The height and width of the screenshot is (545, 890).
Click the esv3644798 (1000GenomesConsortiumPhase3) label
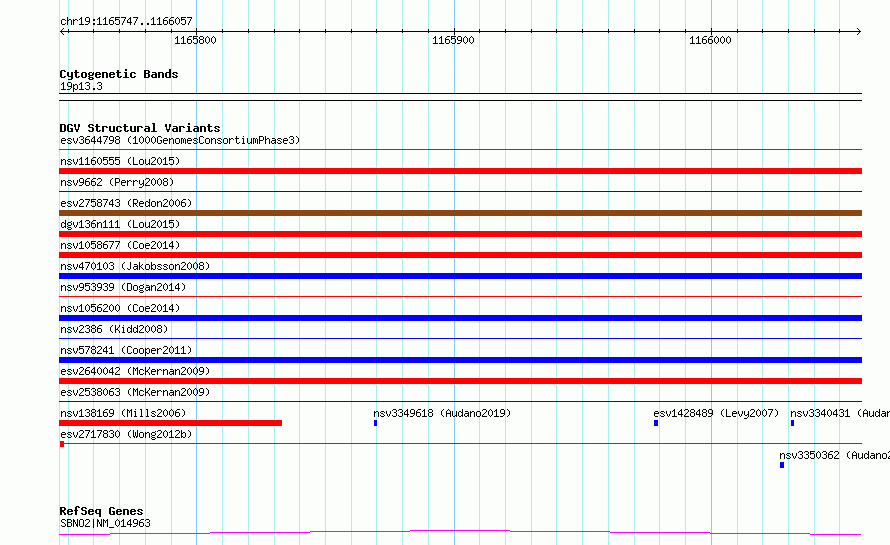tap(180, 140)
